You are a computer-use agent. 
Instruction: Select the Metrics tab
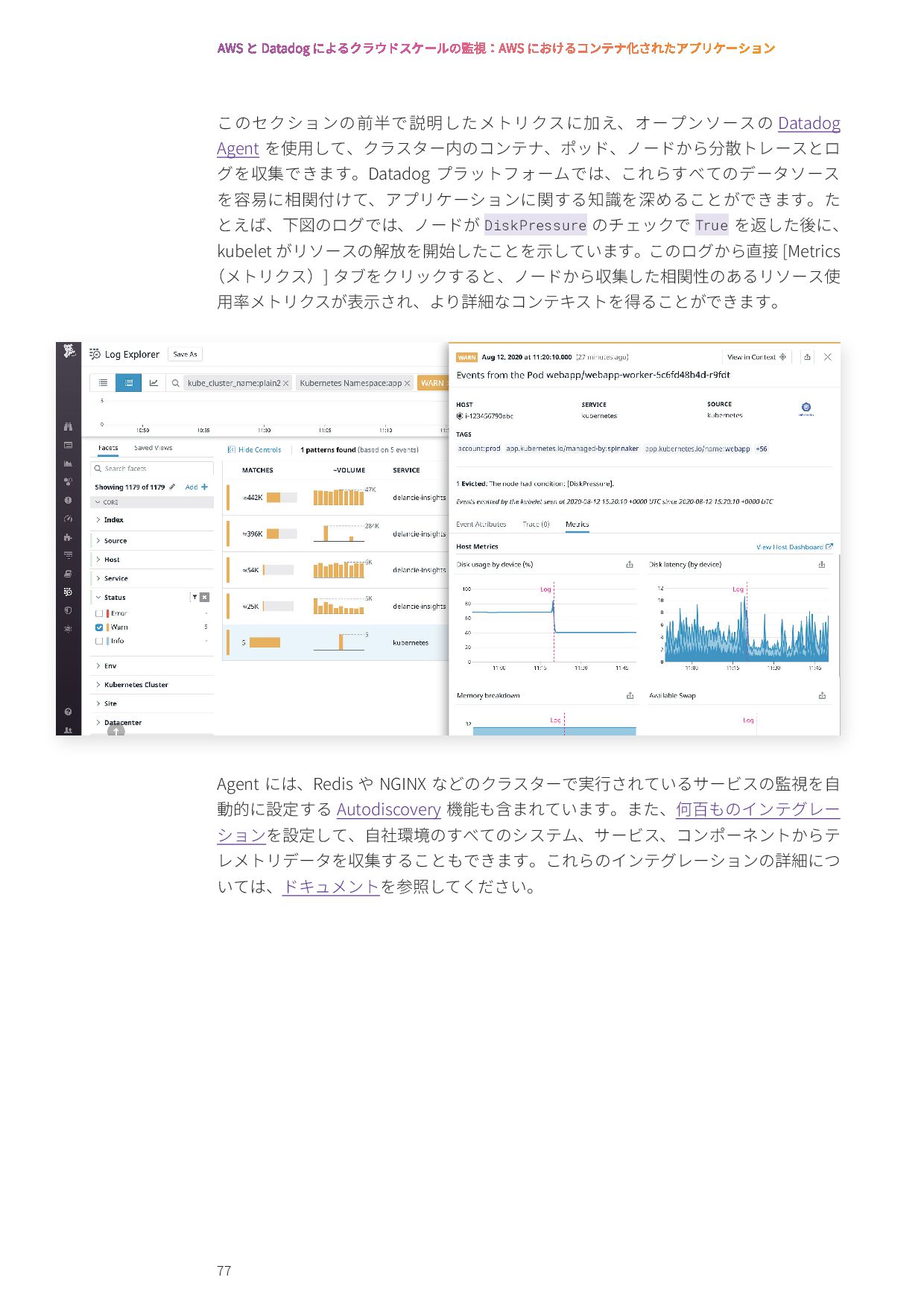[x=577, y=524]
